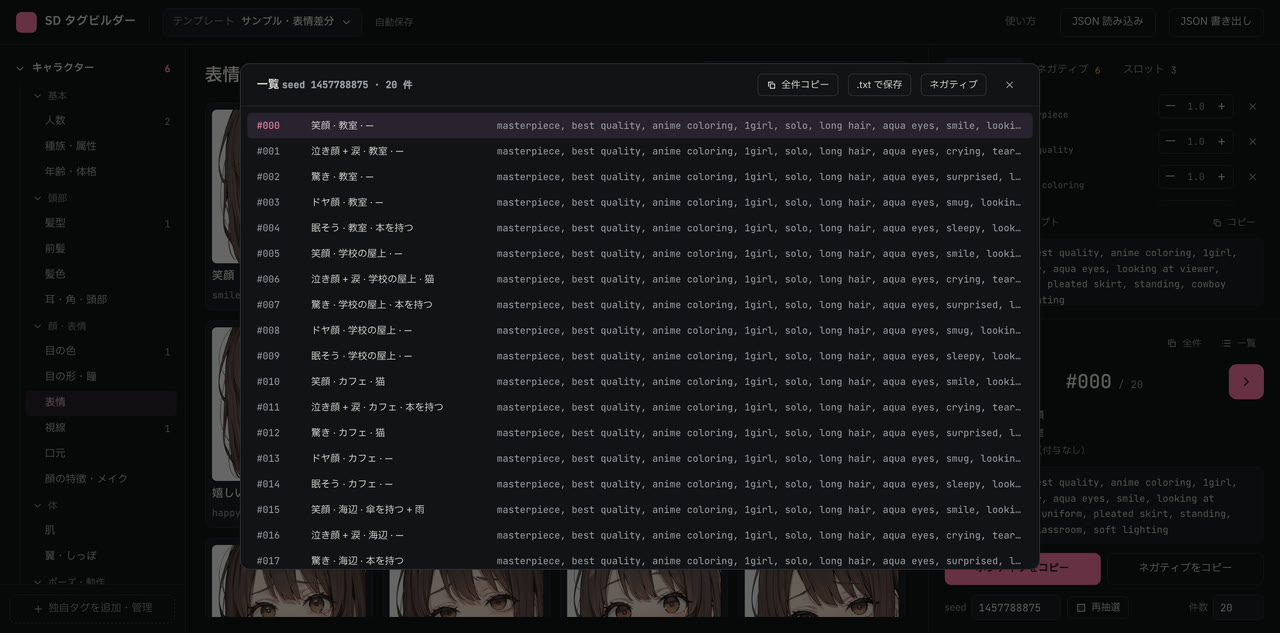Image resolution: width=1280 pixels, height=633 pixels.
Task: Click JSON 書き出し export button
Action: click(x=1215, y=21)
